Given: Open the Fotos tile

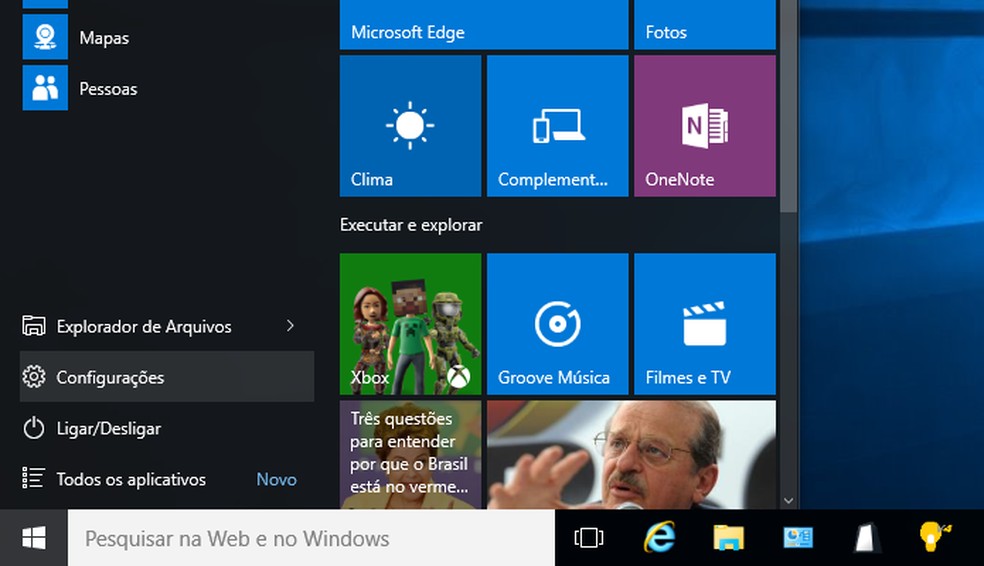Looking at the screenshot, I should 705,24.
